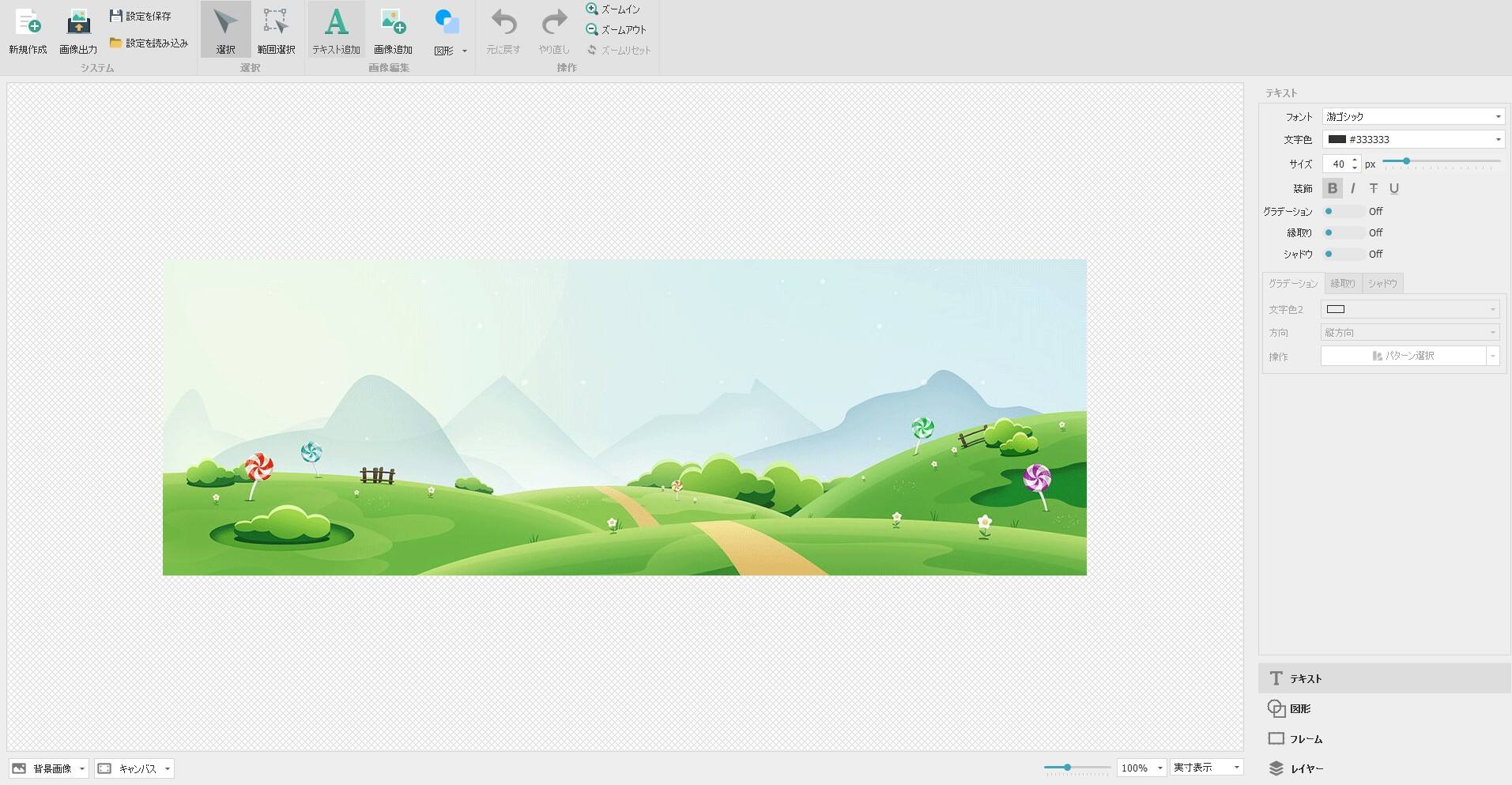Open the 図形 dropdown arrow

(x=465, y=51)
